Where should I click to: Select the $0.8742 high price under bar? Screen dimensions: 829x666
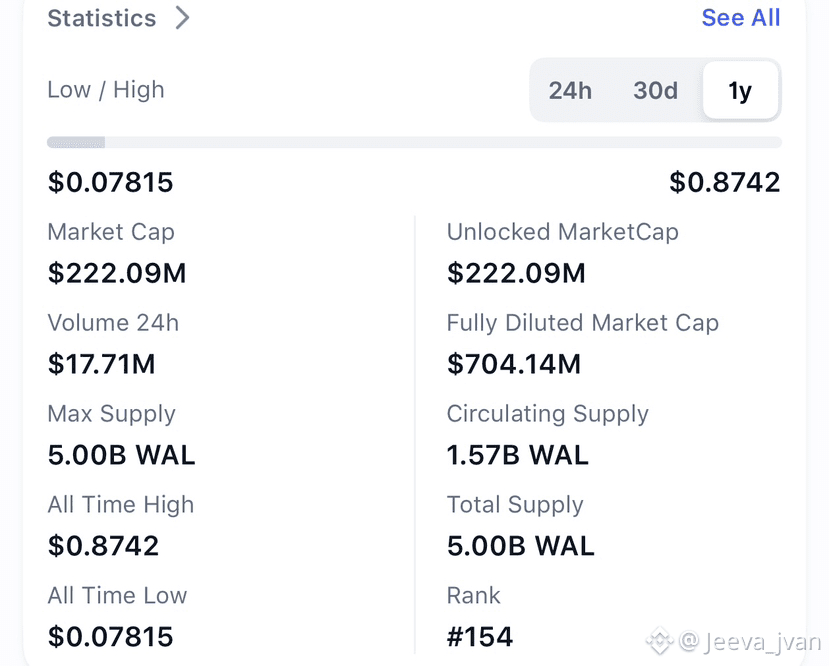[x=724, y=183]
